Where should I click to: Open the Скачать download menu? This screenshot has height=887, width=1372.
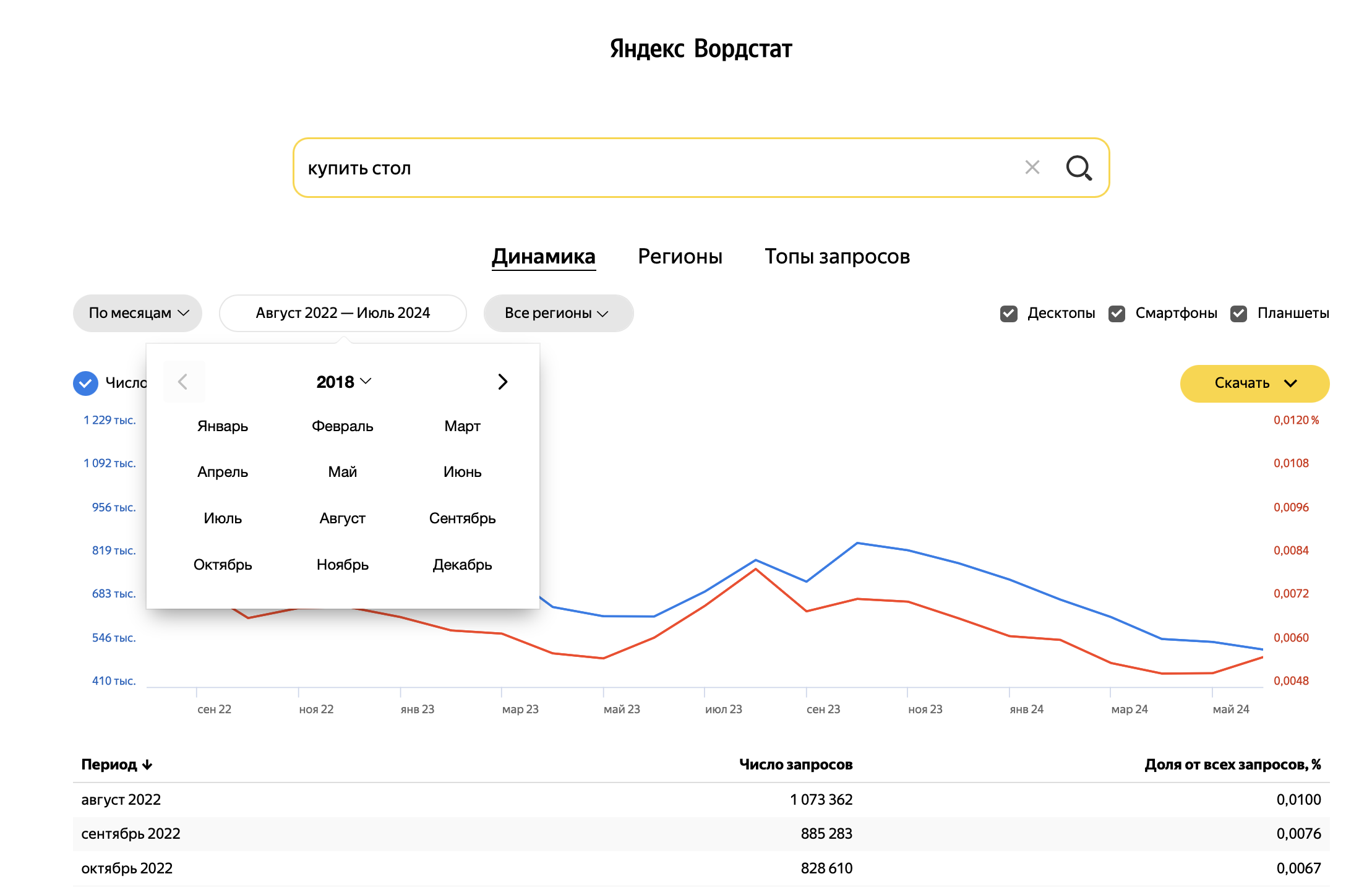(x=1254, y=383)
